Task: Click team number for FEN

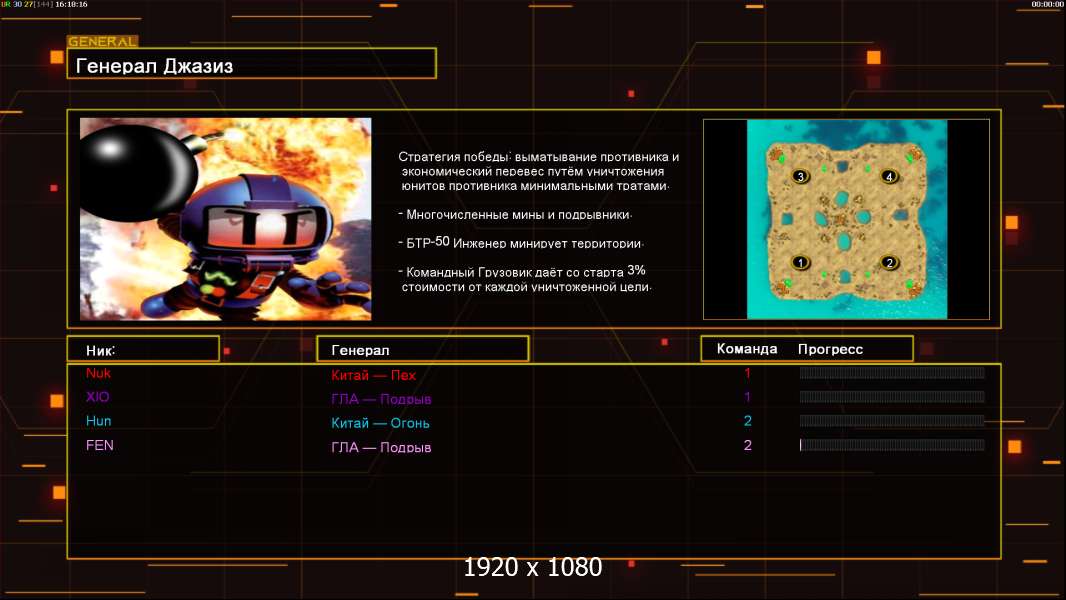Action: pyautogui.click(x=747, y=445)
